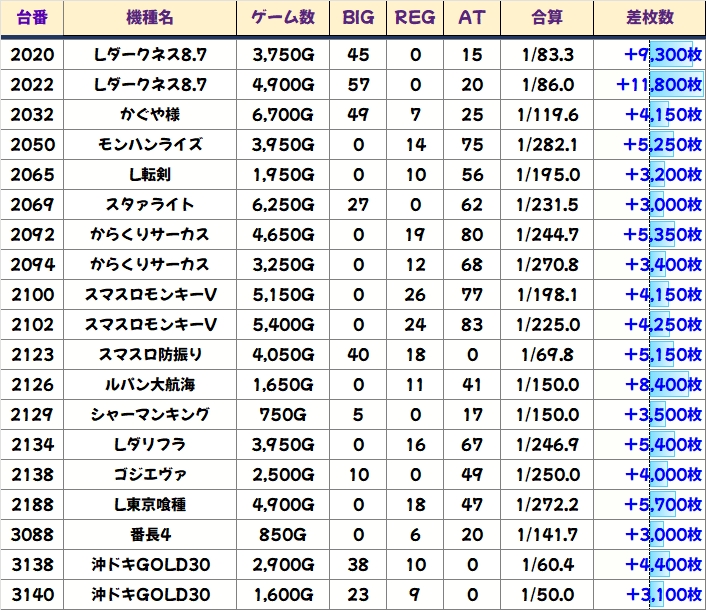Click the 1/195.0 combined probability
Screen dimensions: 706x610
click(548, 175)
